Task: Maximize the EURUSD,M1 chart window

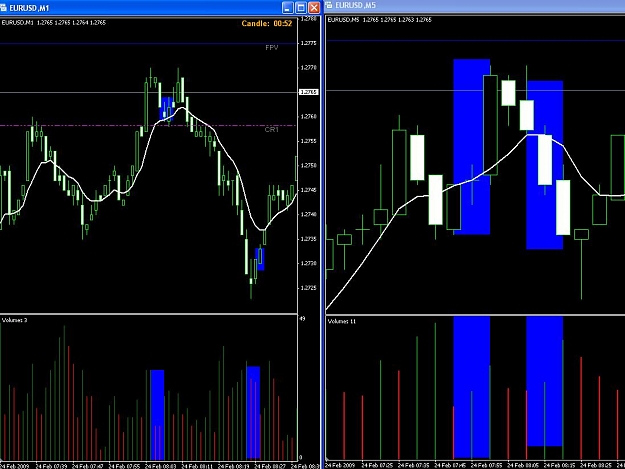Action: (301, 8)
